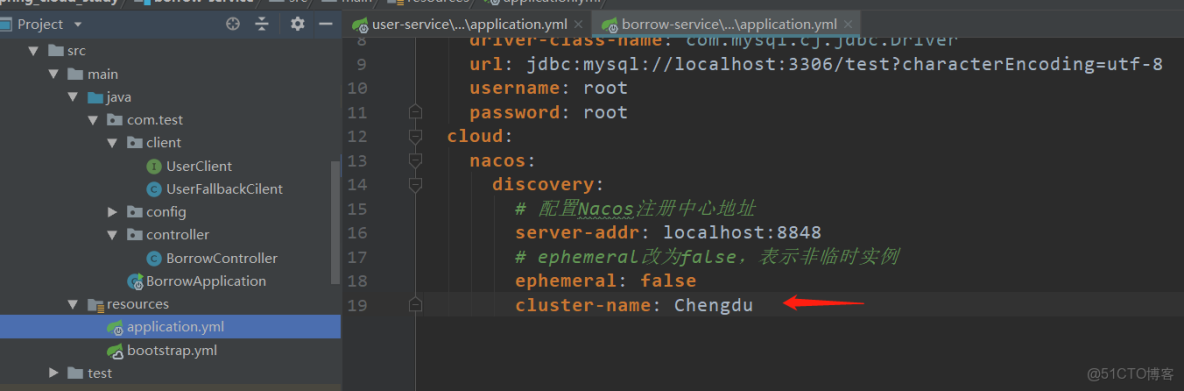Click the collapse all icon in Project panel
Screen dimensions: 1184x391
click(x=261, y=24)
